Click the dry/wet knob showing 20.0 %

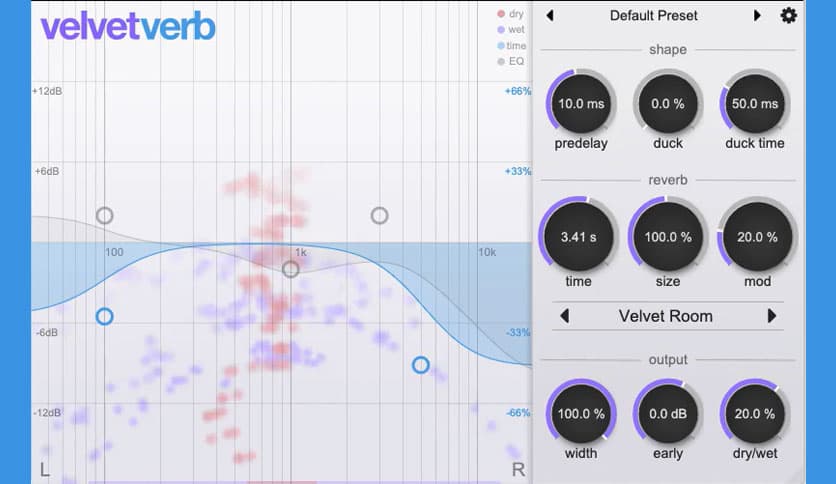[754, 414]
